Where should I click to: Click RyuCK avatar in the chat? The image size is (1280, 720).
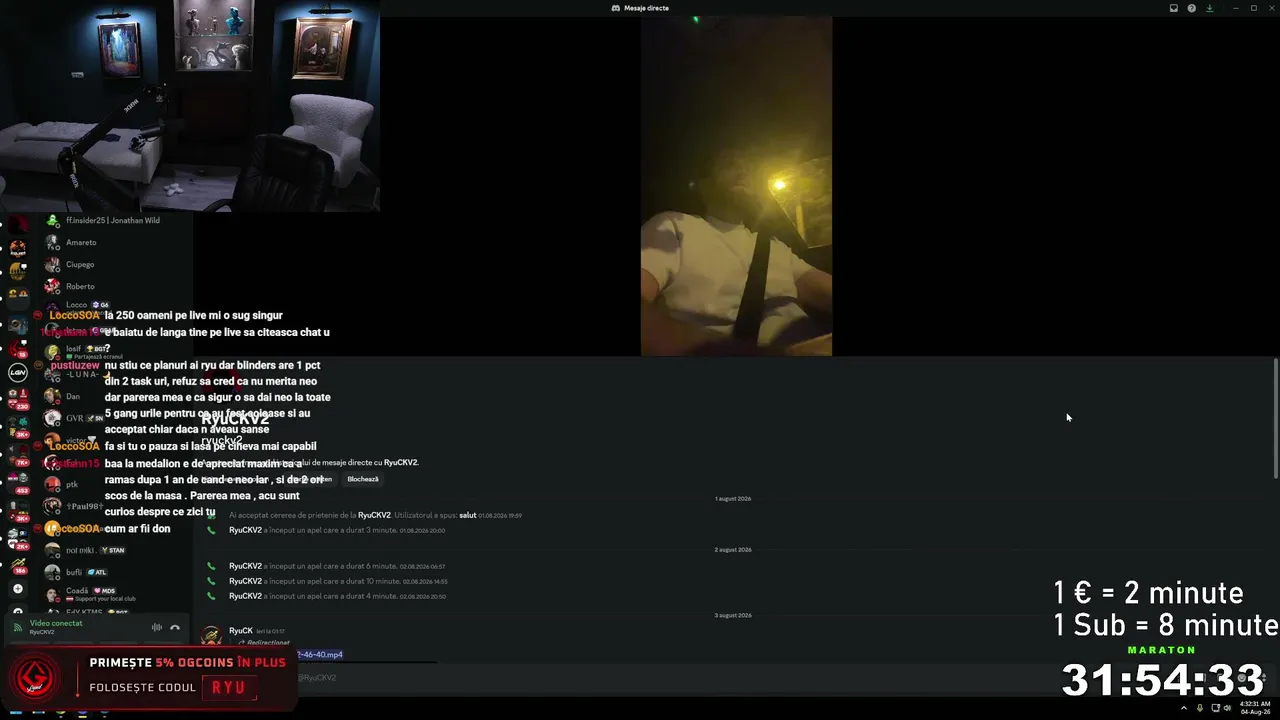pos(211,636)
